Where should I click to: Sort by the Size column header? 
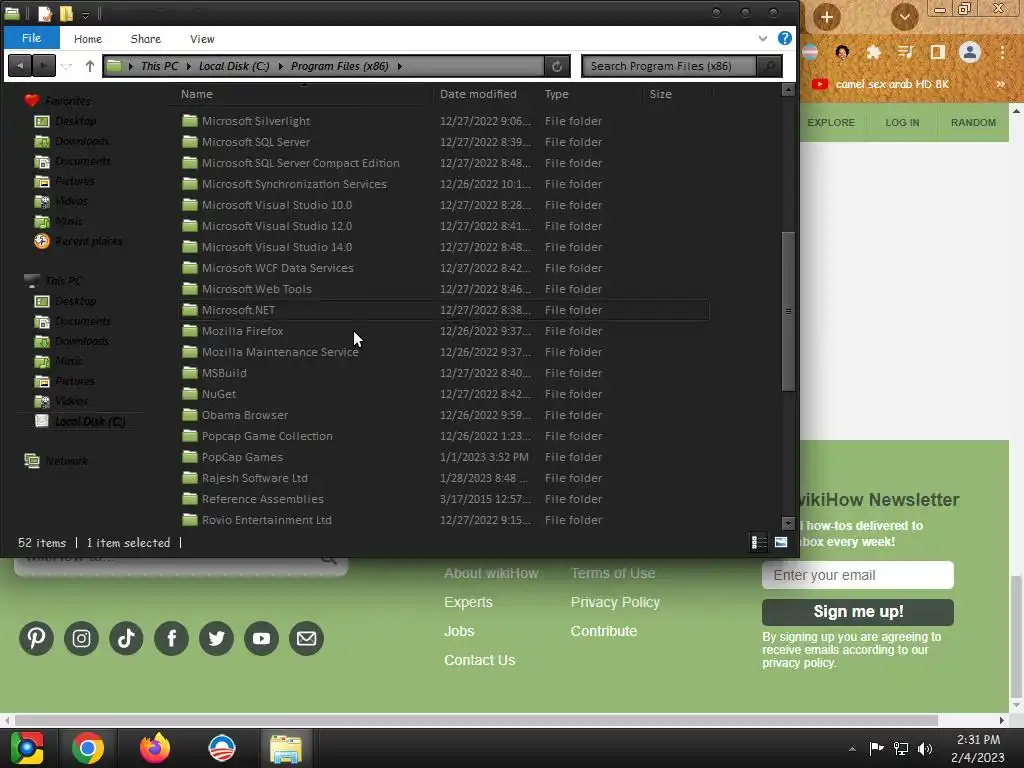(660, 94)
